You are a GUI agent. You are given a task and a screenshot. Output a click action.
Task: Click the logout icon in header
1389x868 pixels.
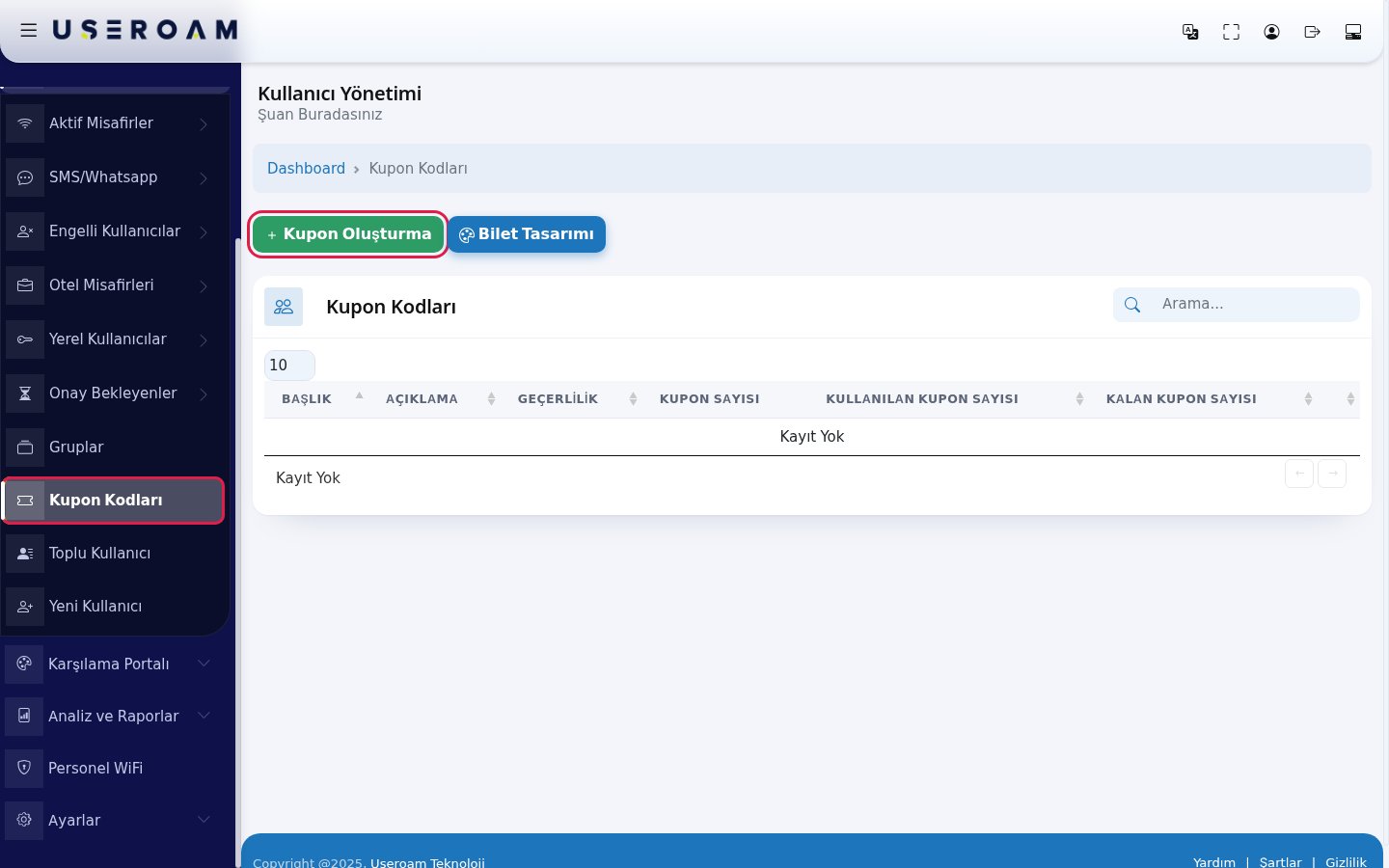click(x=1312, y=32)
